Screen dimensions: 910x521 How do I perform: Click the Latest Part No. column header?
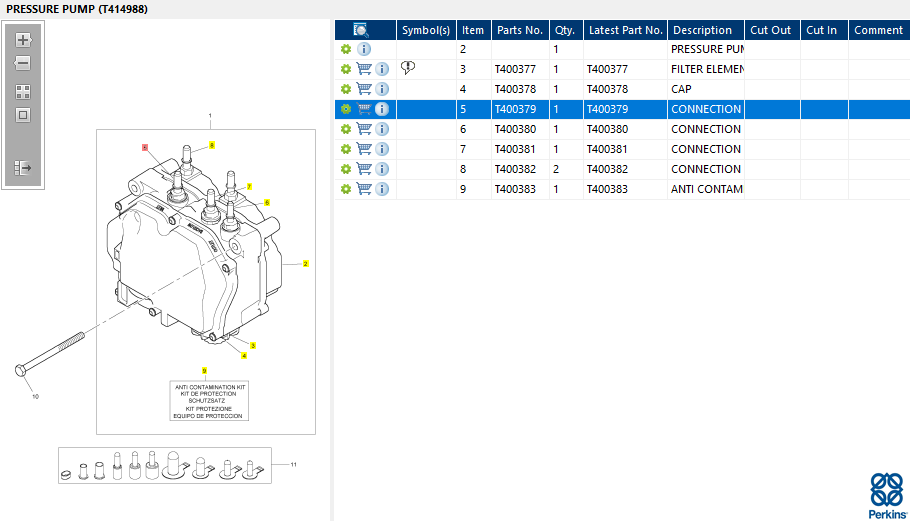pos(625,30)
